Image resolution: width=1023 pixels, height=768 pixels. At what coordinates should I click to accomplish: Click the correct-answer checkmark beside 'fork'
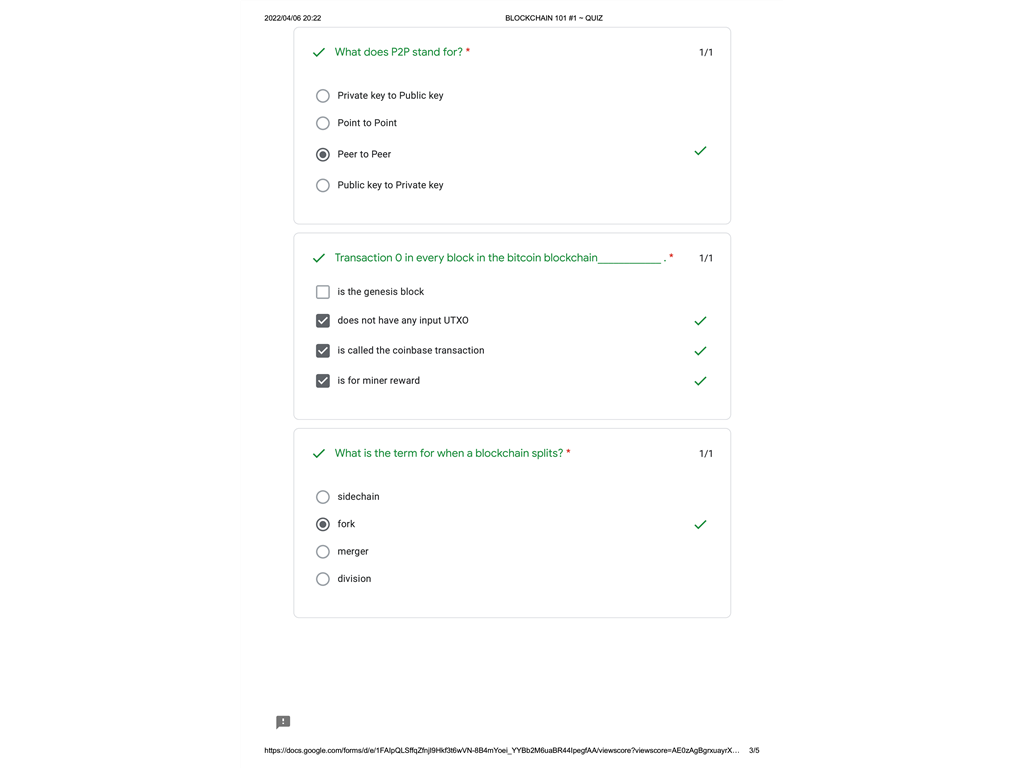pyautogui.click(x=700, y=524)
